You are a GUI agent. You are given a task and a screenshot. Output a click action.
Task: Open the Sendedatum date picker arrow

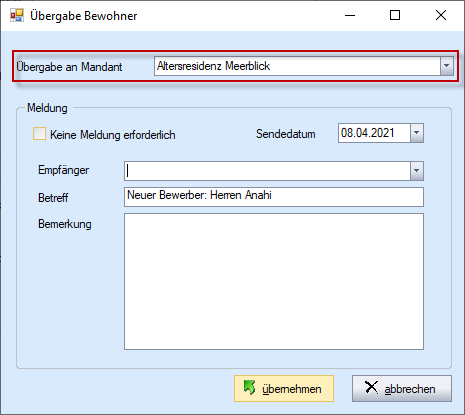point(417,133)
